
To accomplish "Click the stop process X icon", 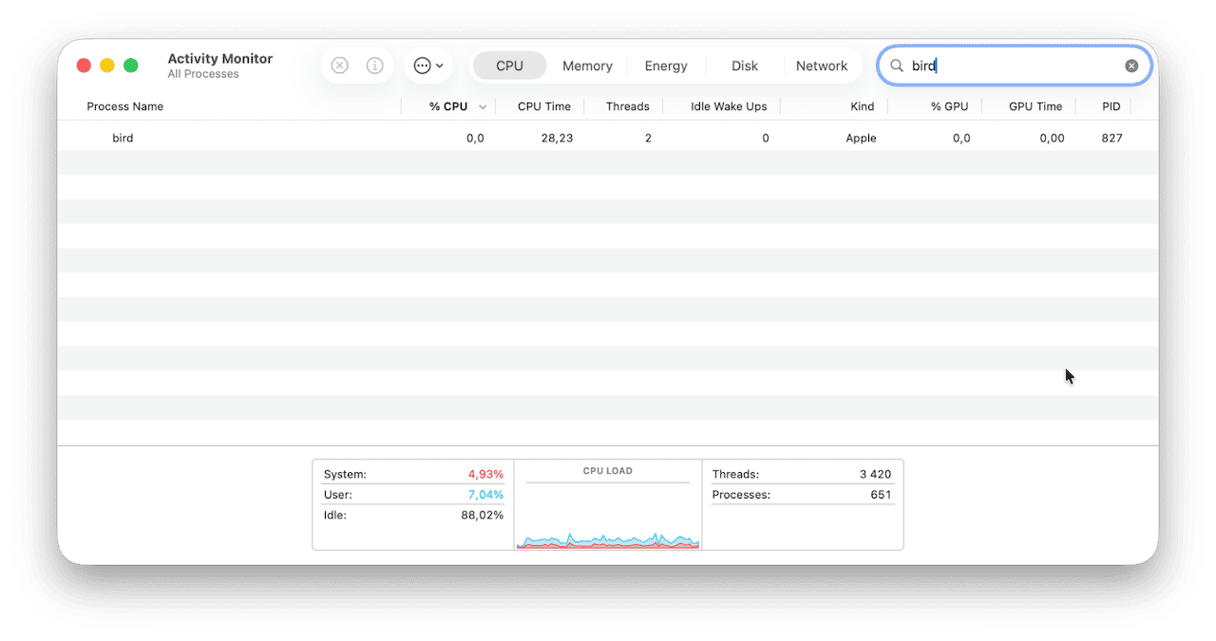I will 339,66.
